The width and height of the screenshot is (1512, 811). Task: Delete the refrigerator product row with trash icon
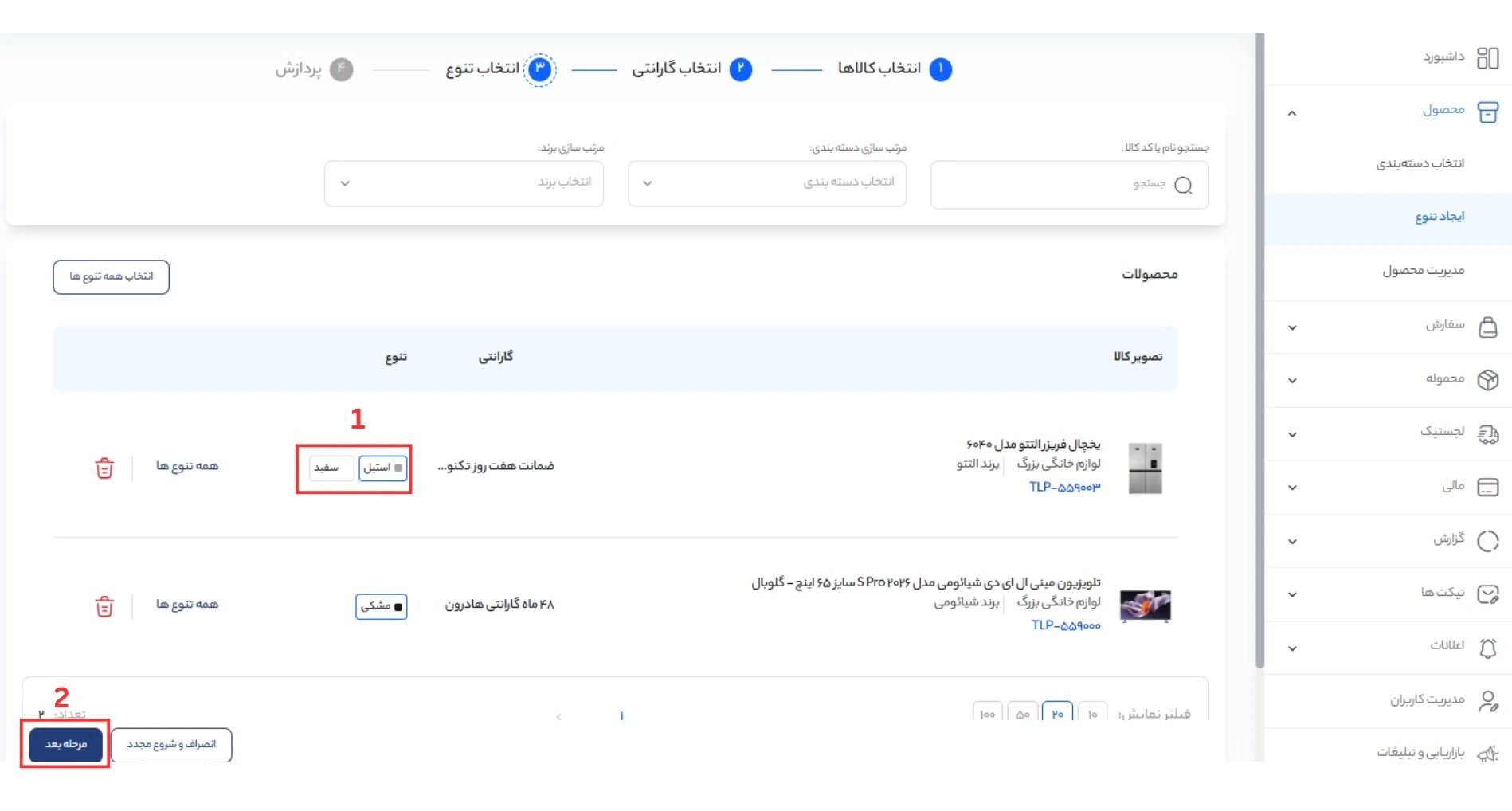[x=104, y=468]
